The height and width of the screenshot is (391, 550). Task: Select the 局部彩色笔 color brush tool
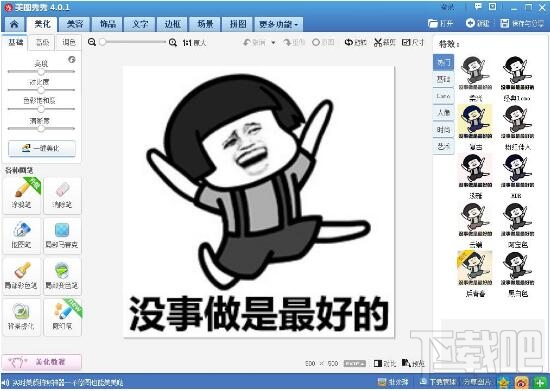pyautogui.click(x=22, y=277)
